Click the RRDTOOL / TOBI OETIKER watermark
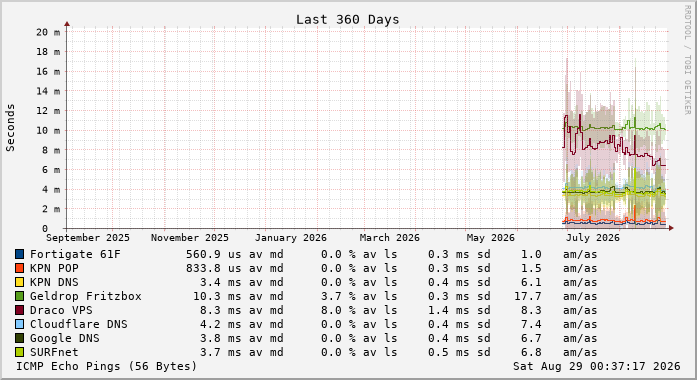697x380 pixels. tap(688, 60)
